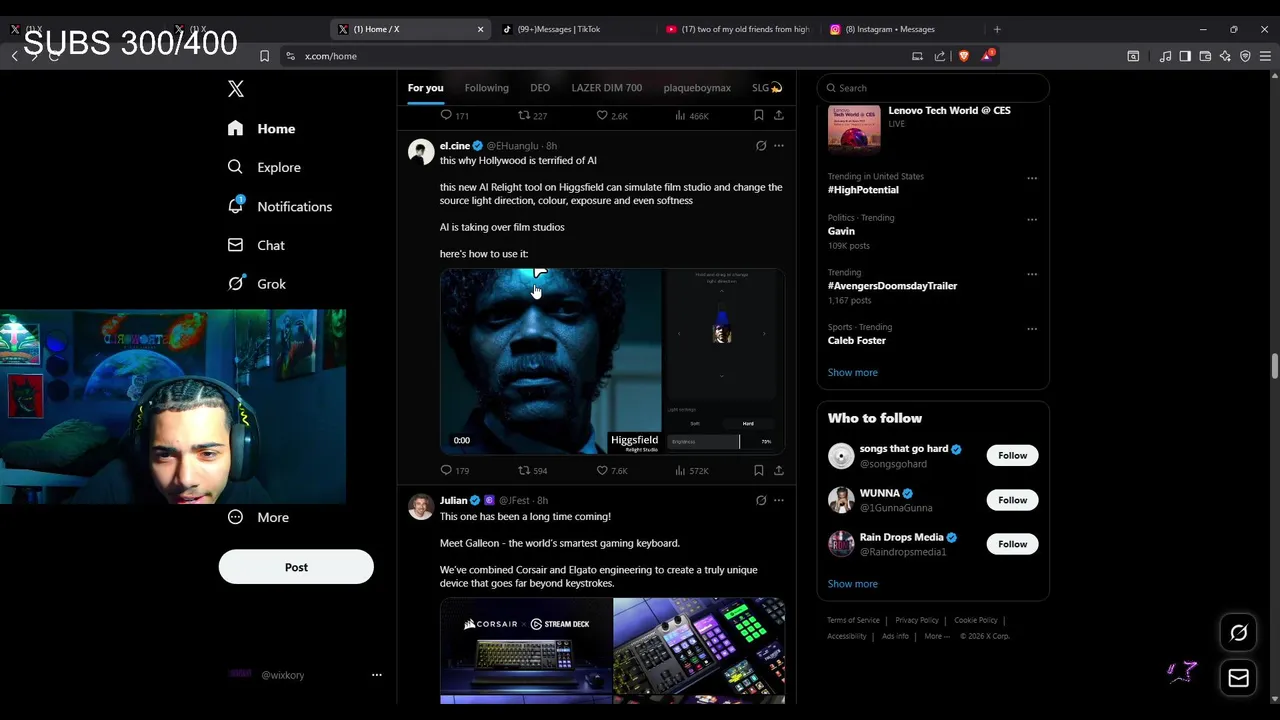Viewport: 1280px width, 720px height.
Task: Show more Who to follow suggestions
Action: pyautogui.click(x=853, y=584)
